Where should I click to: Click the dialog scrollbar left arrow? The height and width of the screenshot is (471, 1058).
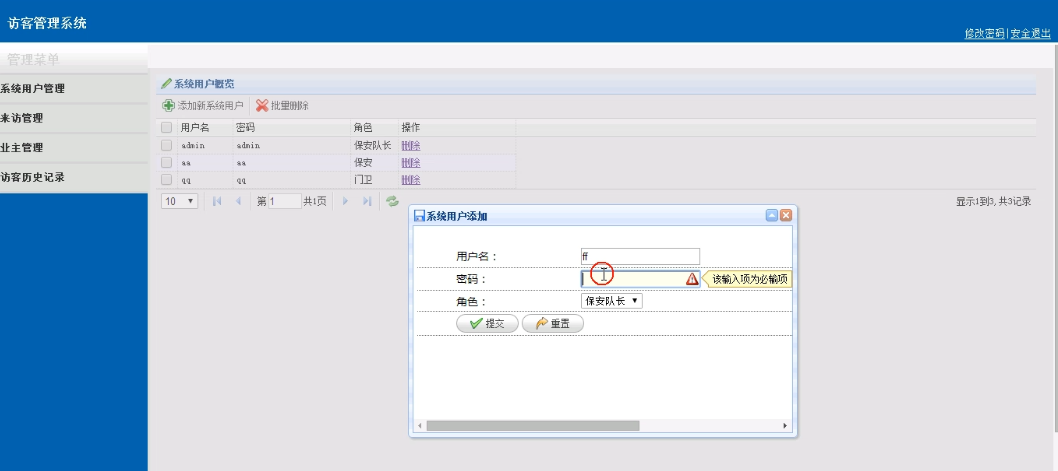coord(419,426)
